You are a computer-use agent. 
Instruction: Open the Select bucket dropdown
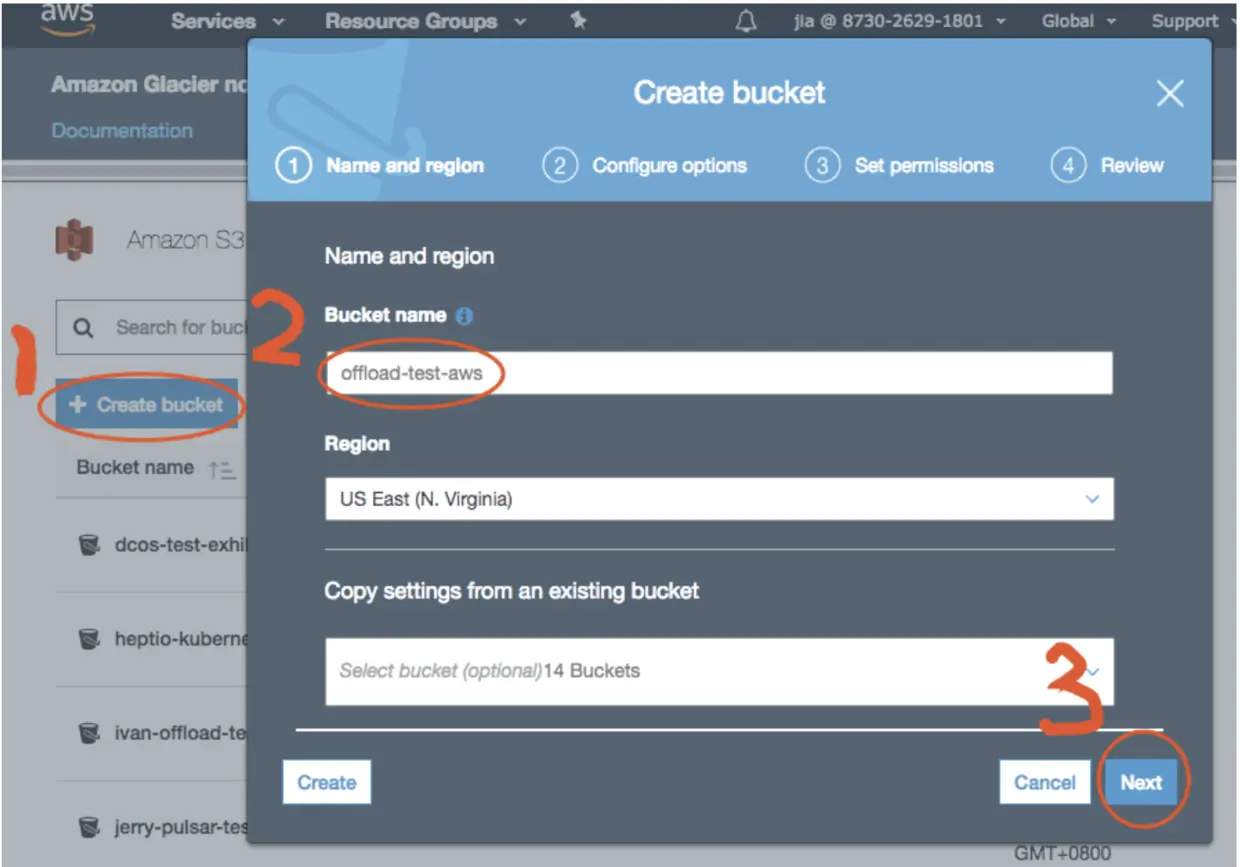[x=719, y=671]
